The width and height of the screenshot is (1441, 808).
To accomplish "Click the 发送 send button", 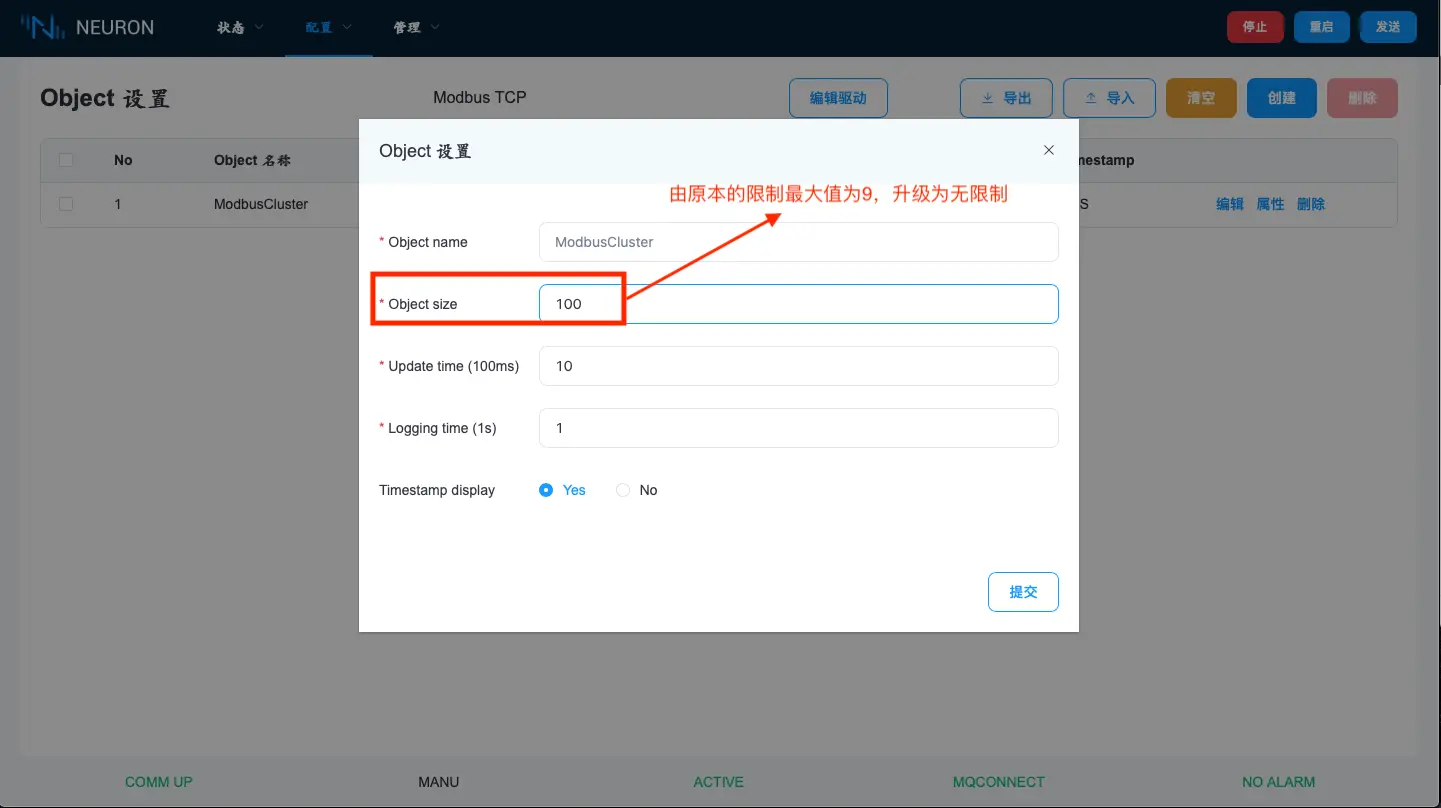I will click(1388, 27).
